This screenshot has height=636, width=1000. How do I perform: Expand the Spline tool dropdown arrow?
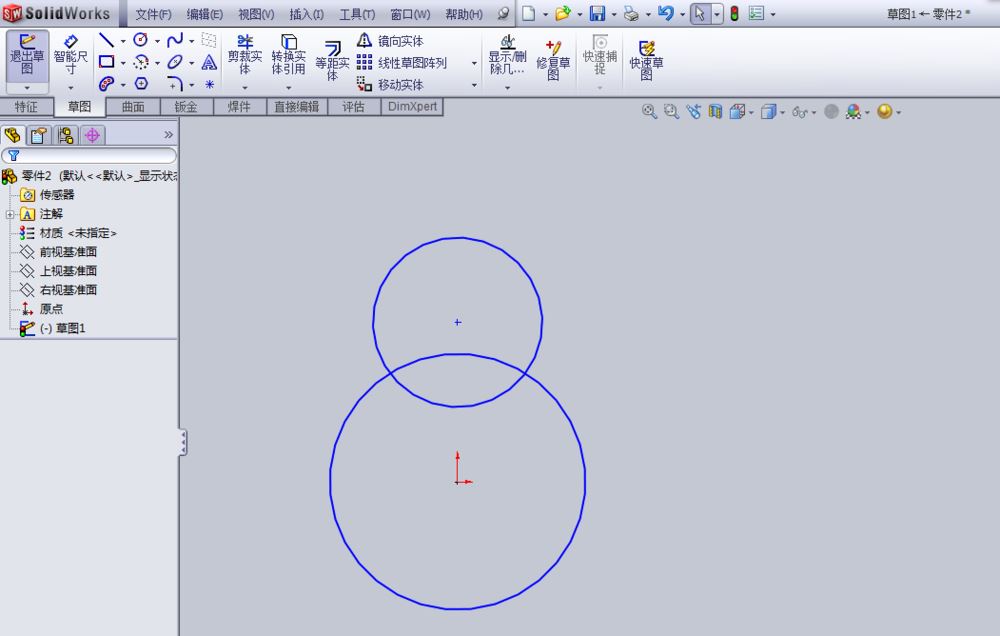(191, 41)
